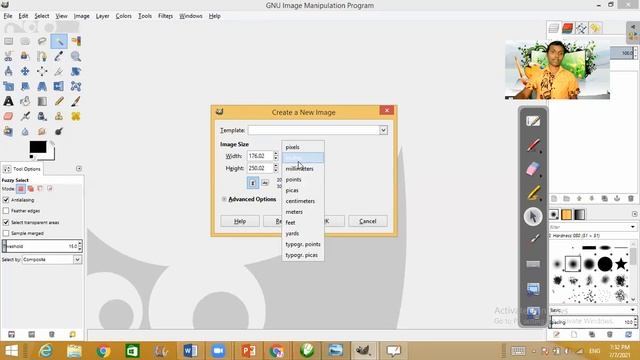Enable the Feather edges checkbox

(x=6, y=211)
